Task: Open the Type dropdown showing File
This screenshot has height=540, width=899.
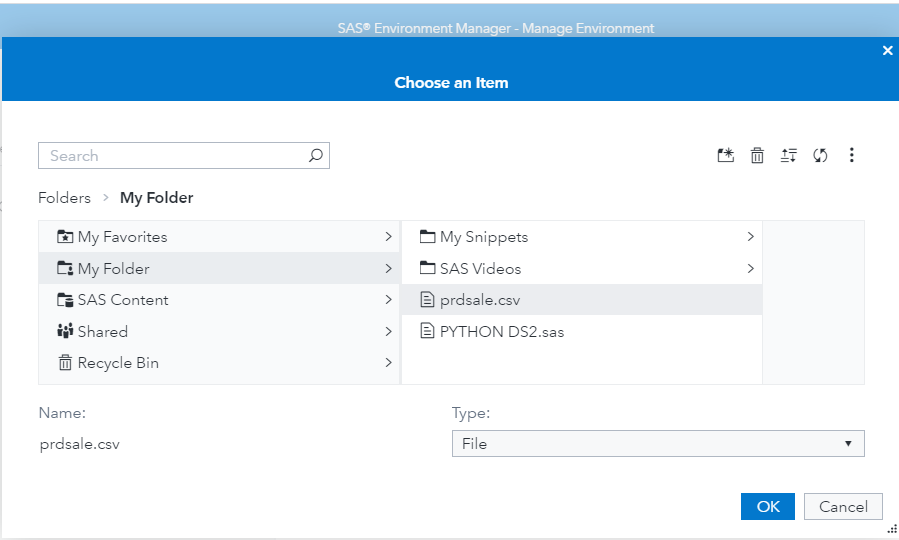Action: pyautogui.click(x=658, y=443)
